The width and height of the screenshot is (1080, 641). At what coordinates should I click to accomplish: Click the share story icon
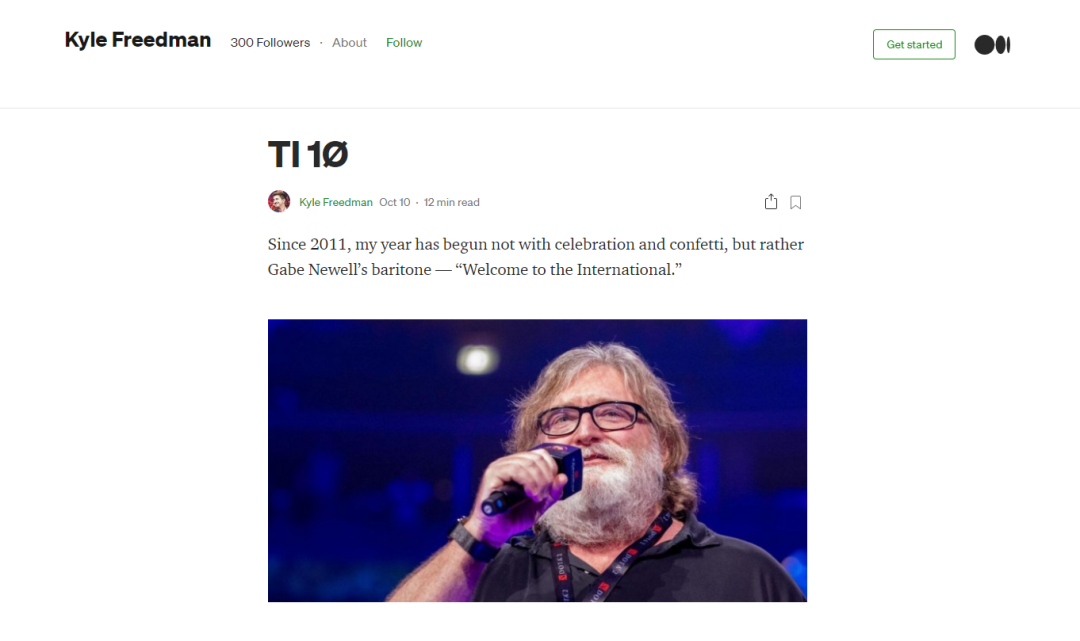point(771,202)
